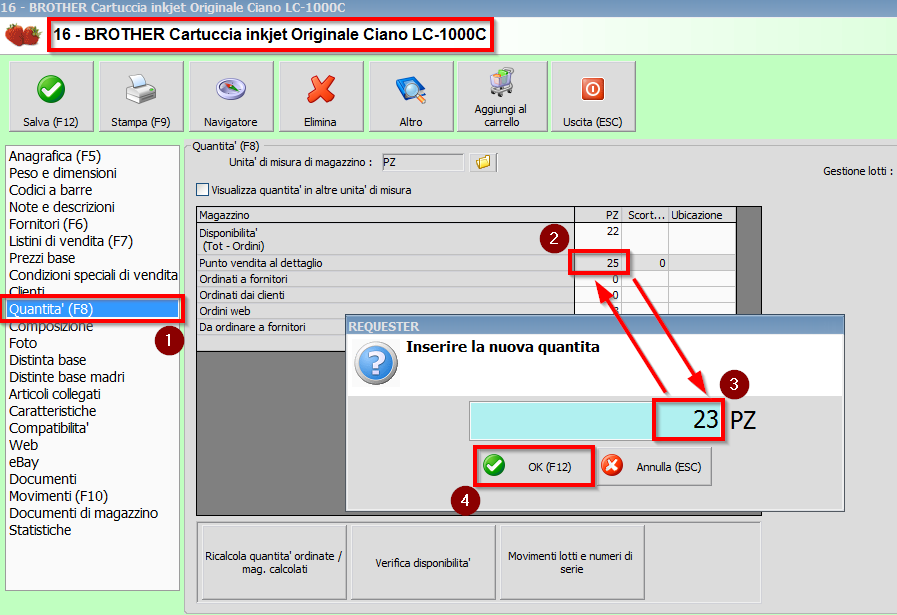Select Quantita' (F8) in sidebar

coord(93,309)
